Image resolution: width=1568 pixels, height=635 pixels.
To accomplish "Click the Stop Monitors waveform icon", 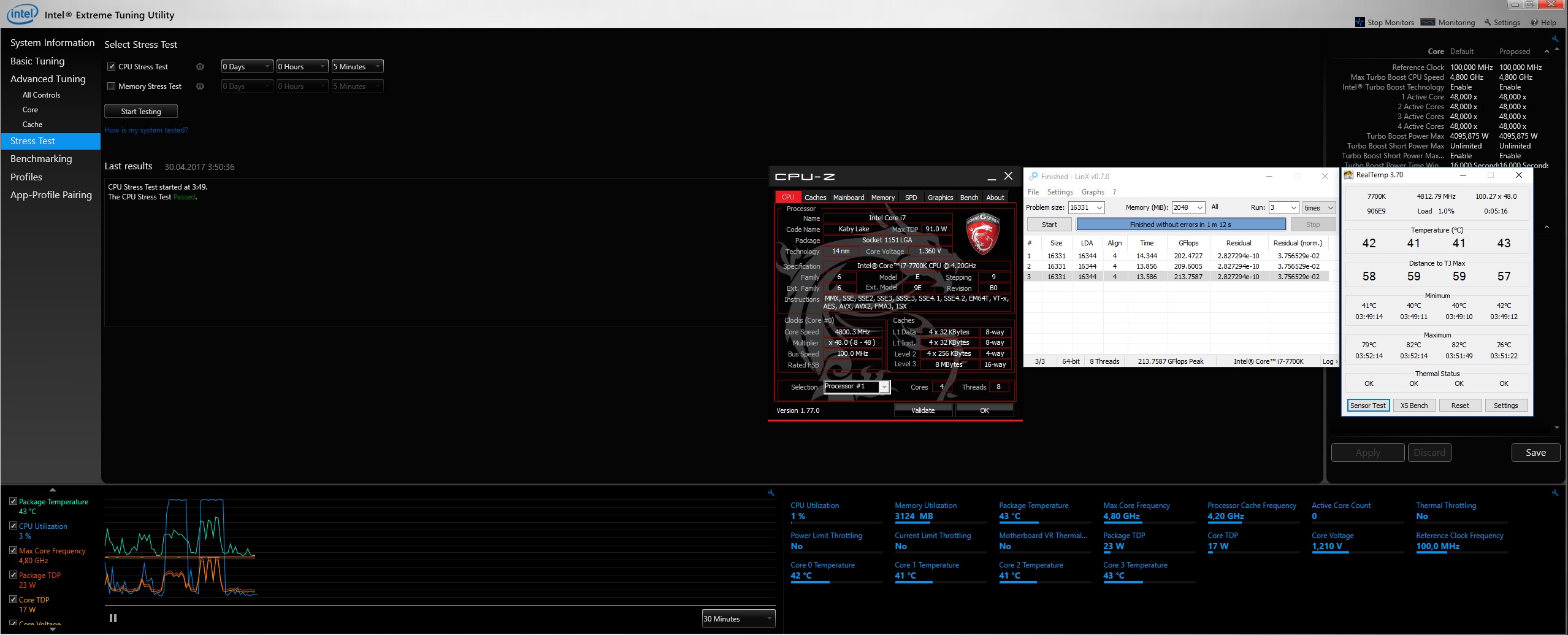I will [x=1360, y=22].
